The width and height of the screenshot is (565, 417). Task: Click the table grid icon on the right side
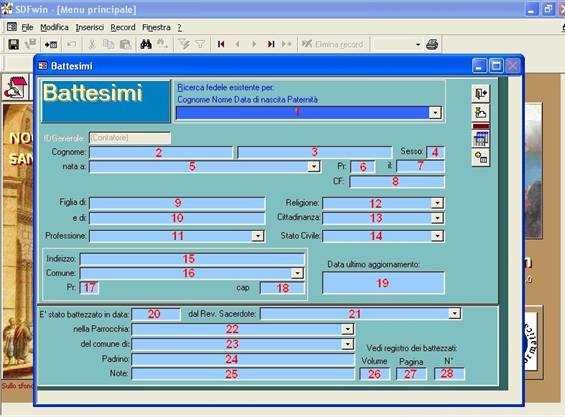pos(481,139)
